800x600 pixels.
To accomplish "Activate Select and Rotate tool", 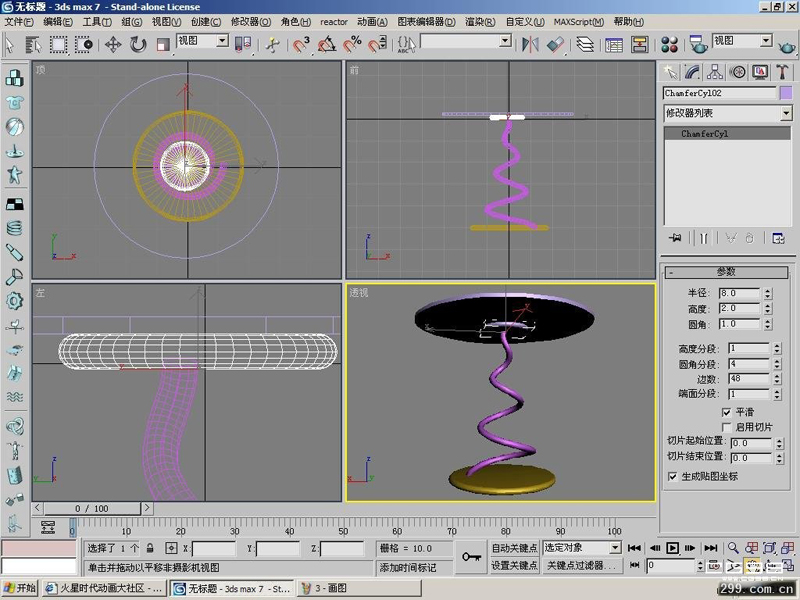I will point(138,44).
